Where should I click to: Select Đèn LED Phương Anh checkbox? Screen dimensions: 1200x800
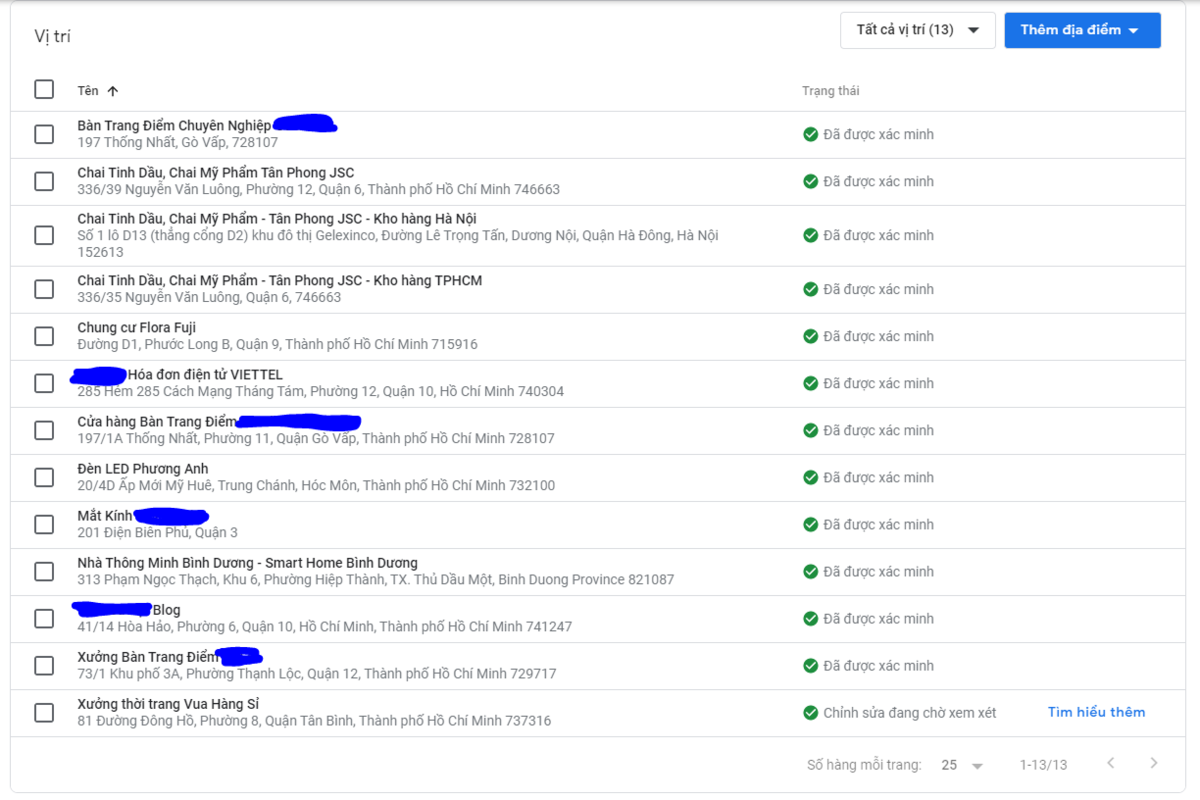click(x=44, y=477)
